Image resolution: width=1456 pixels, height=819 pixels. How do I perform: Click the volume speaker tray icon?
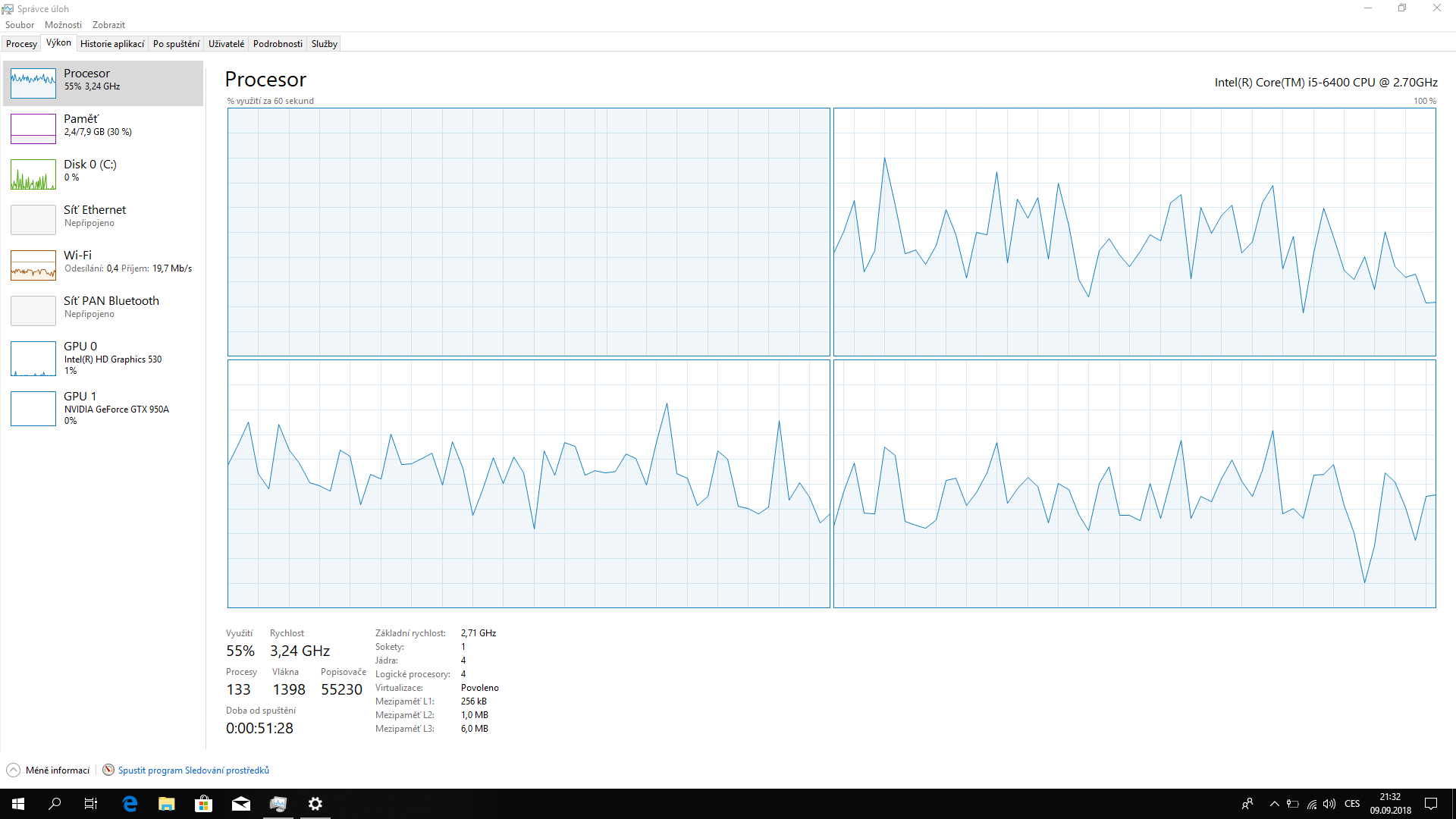(x=1329, y=804)
